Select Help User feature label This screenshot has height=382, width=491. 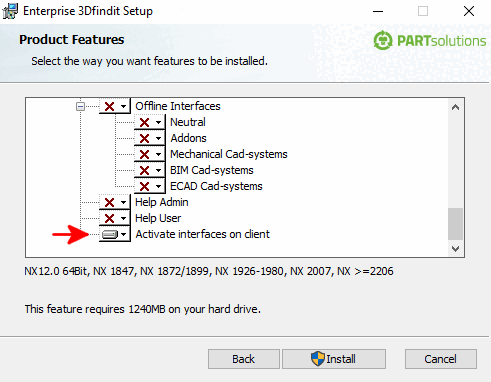click(x=158, y=218)
